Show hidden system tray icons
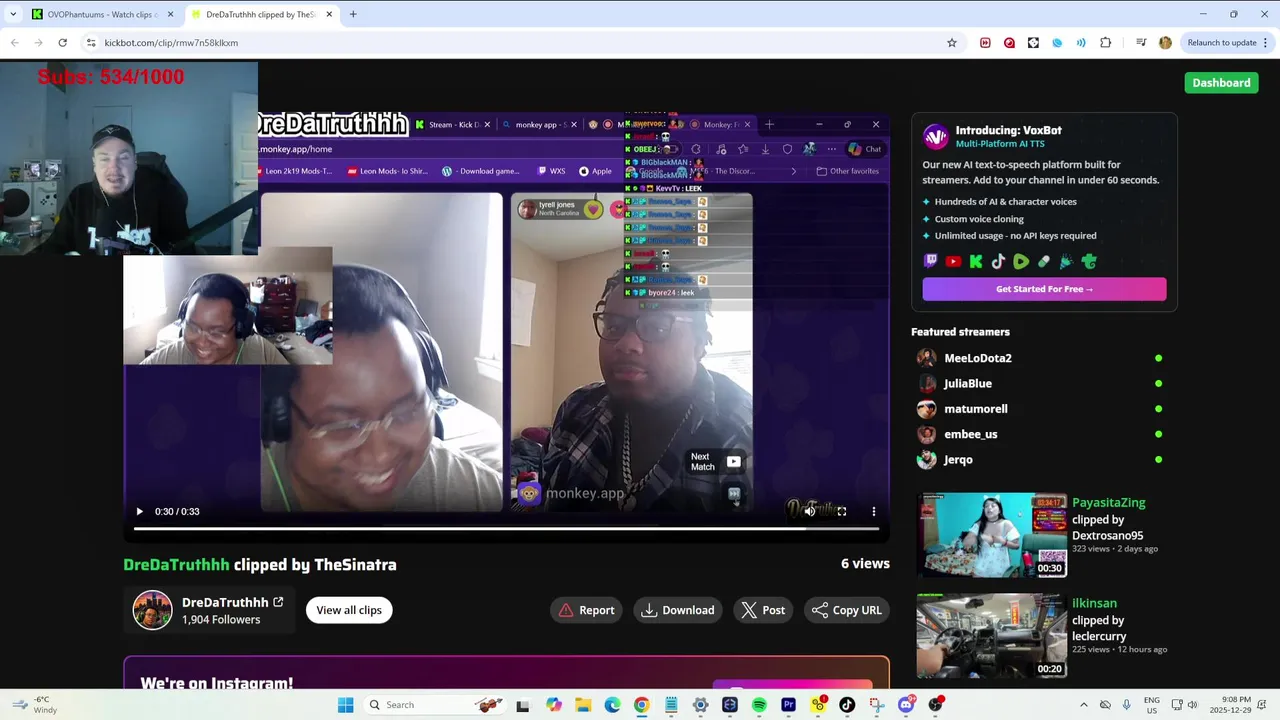 pos(1083,705)
